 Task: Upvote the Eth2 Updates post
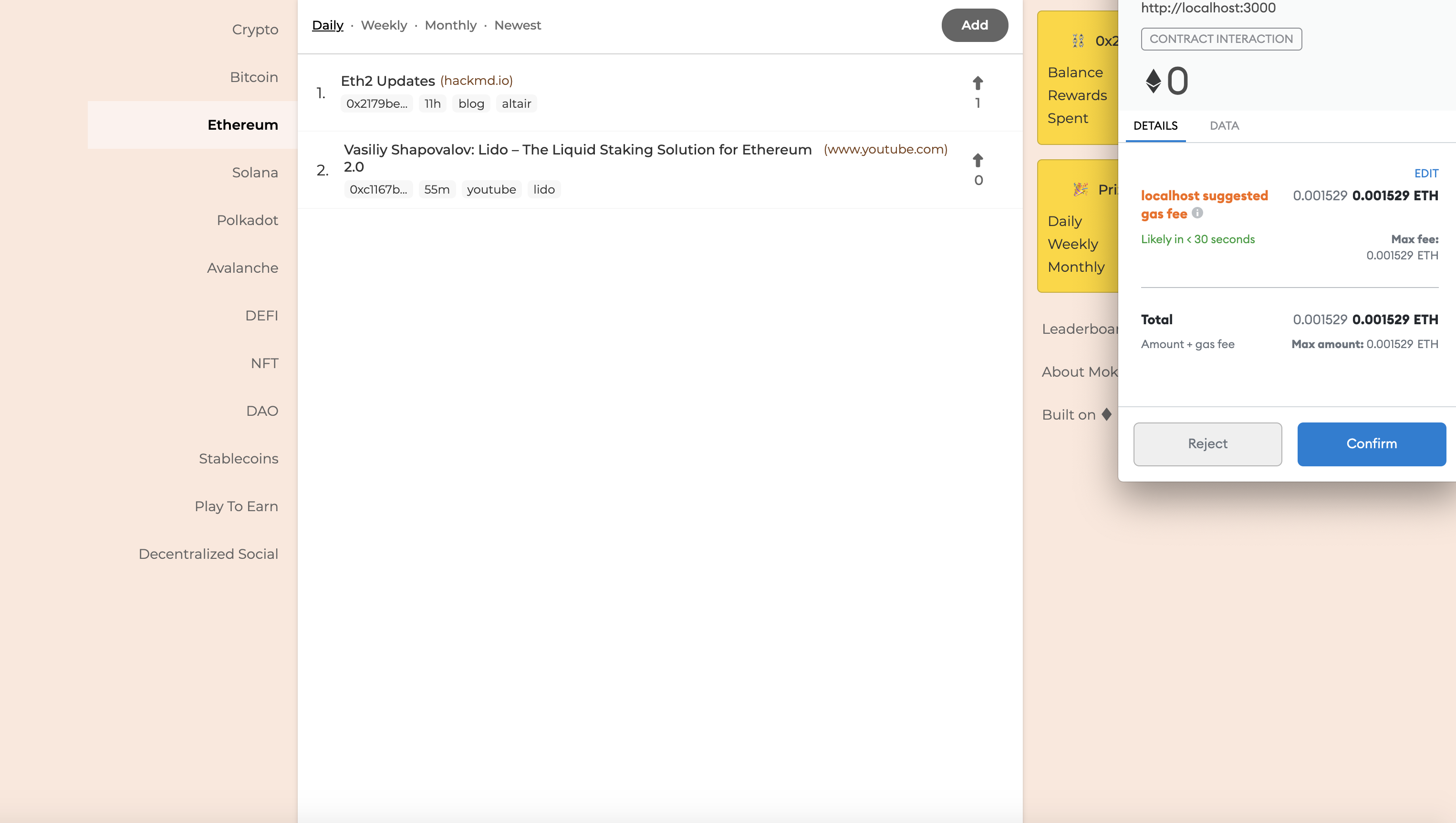click(978, 83)
